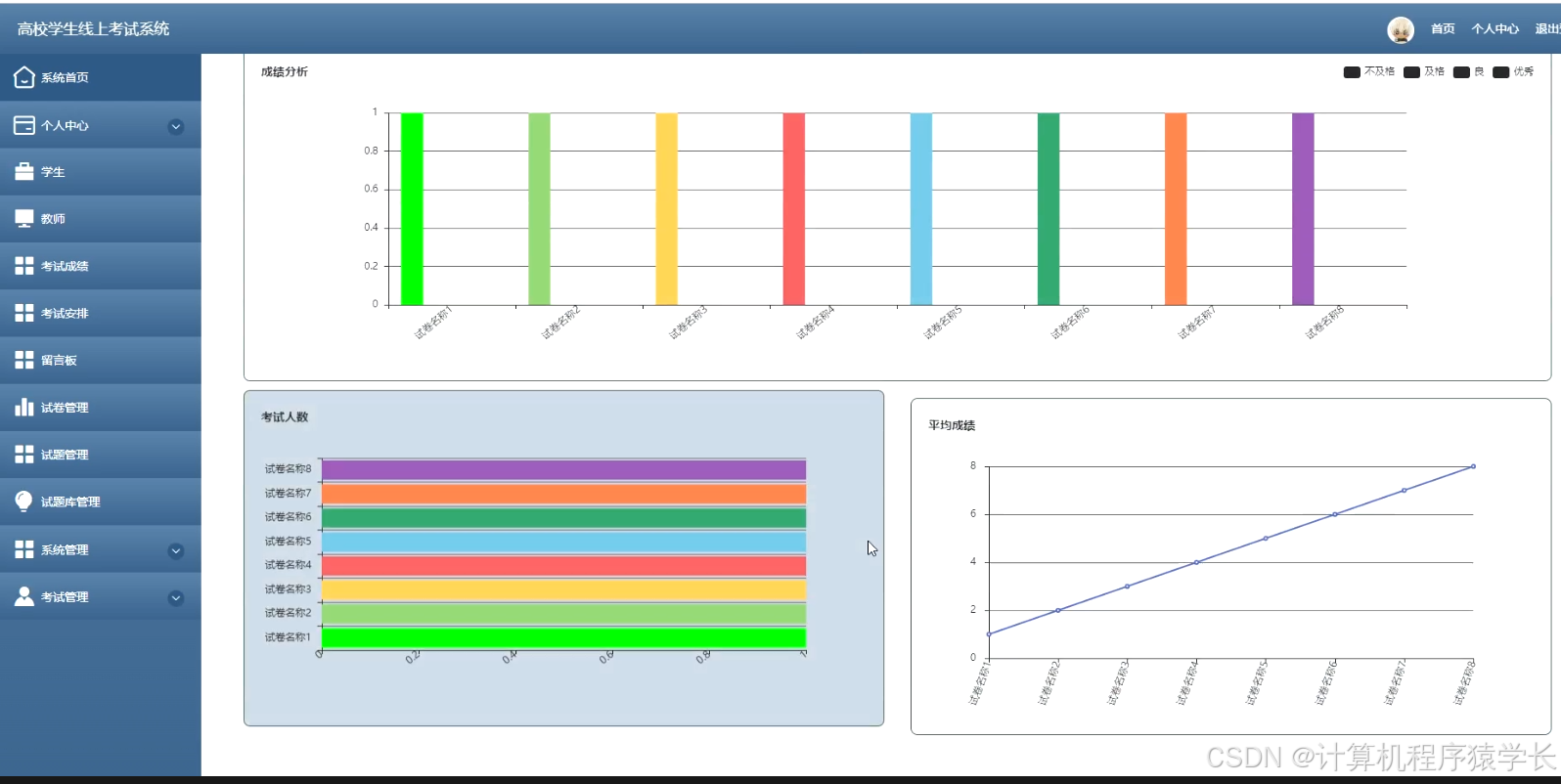Screen dimensions: 1561x784
Task: Open the 试题管理 menu item
Action: click(x=101, y=455)
